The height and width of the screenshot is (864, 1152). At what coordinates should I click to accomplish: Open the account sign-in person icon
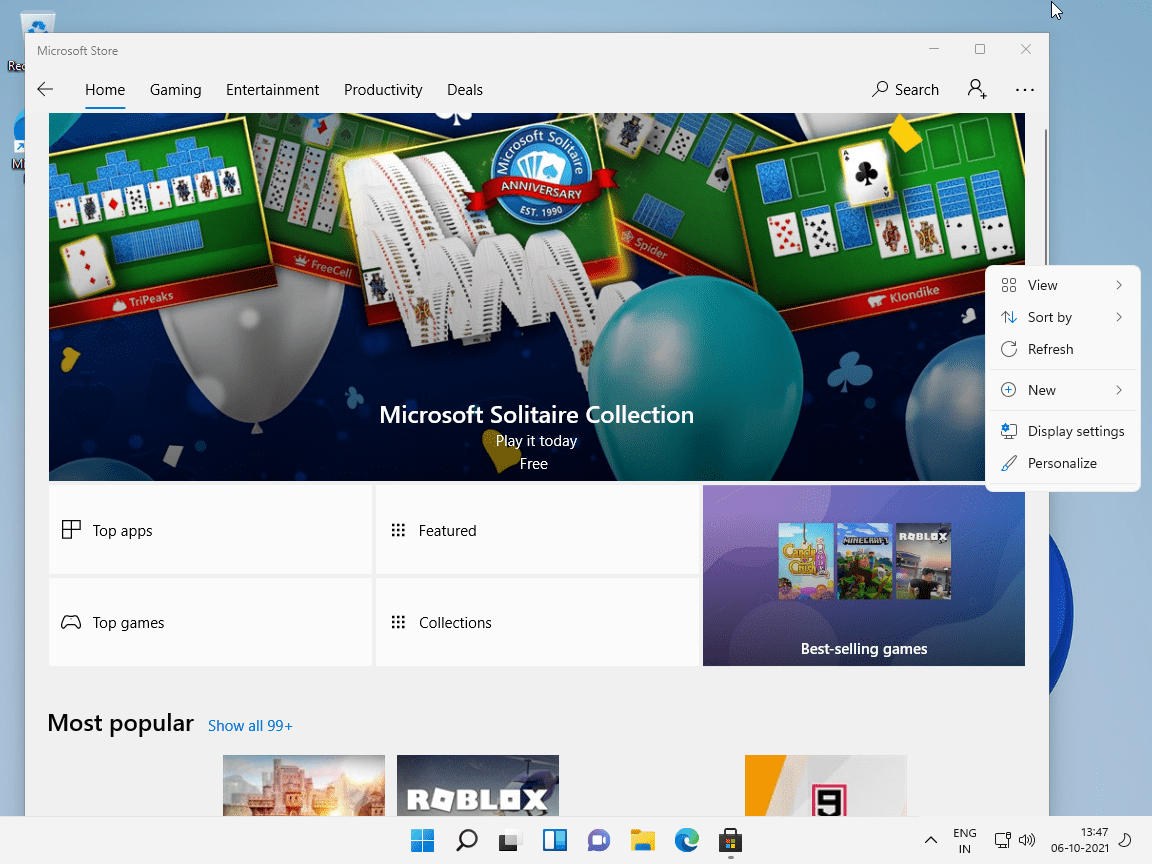[x=976, y=90]
